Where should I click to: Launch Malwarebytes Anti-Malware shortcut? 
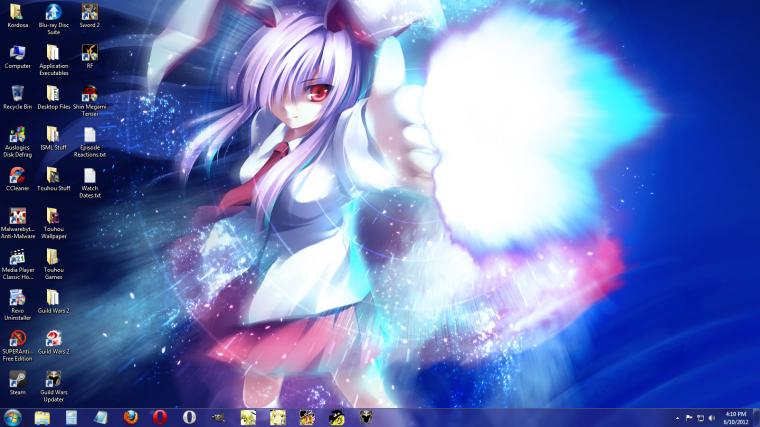point(17,223)
